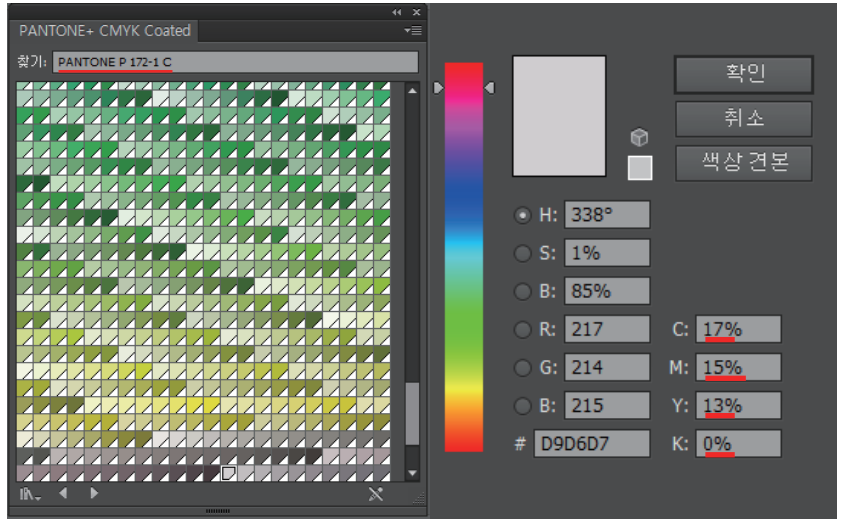Click the panel bottom resize grip
Image resolution: width=844 pixels, height=527 pixels.
[x=218, y=511]
